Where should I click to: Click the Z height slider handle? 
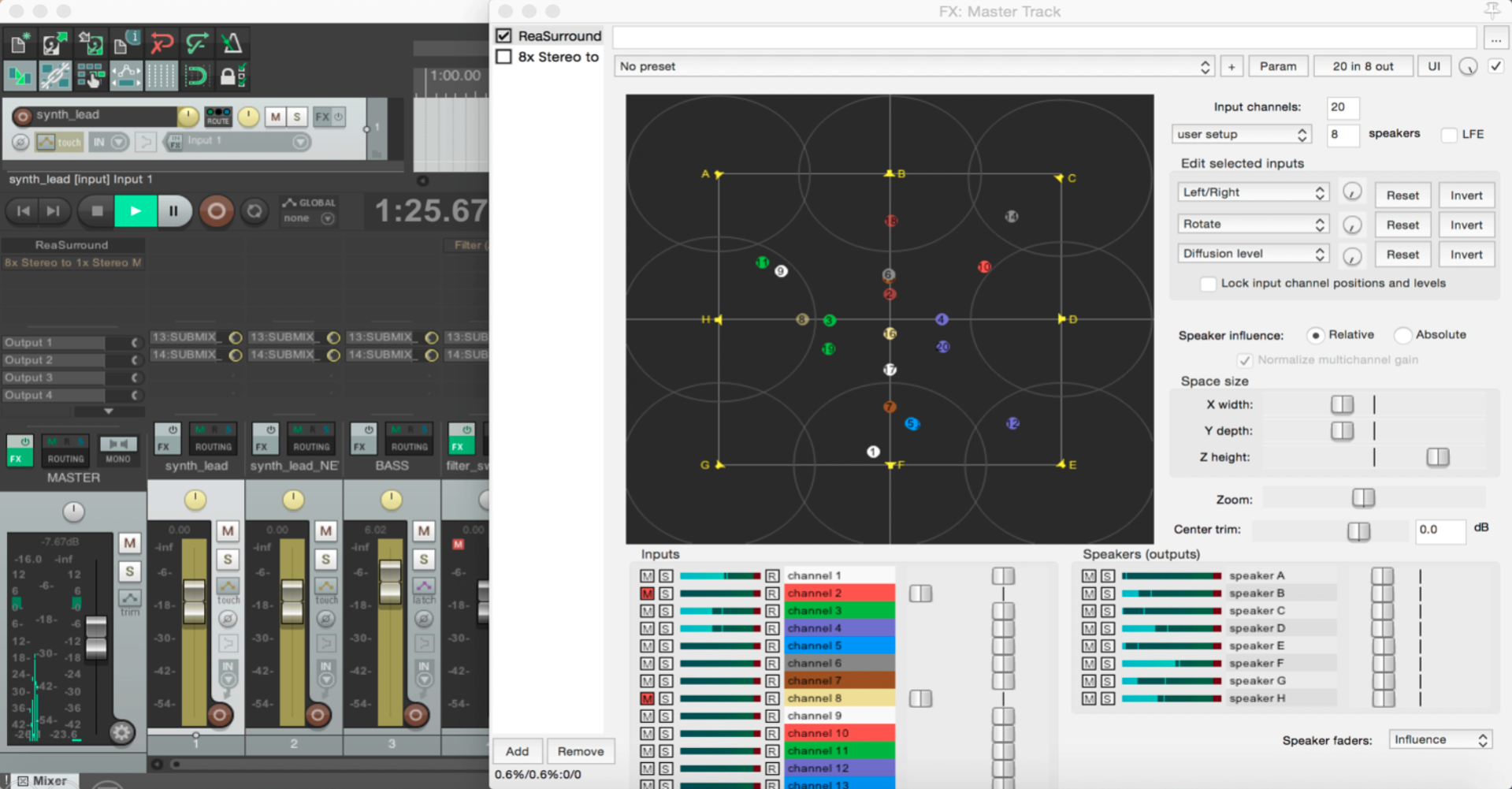[x=1437, y=457]
